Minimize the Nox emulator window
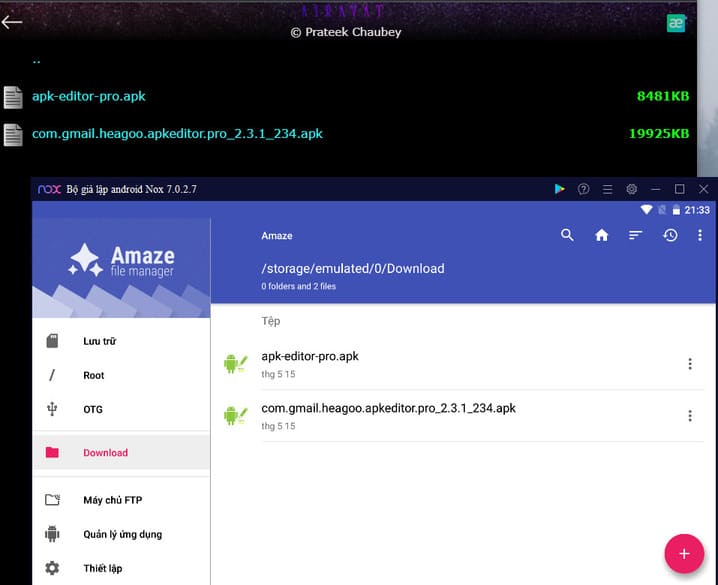 656,189
